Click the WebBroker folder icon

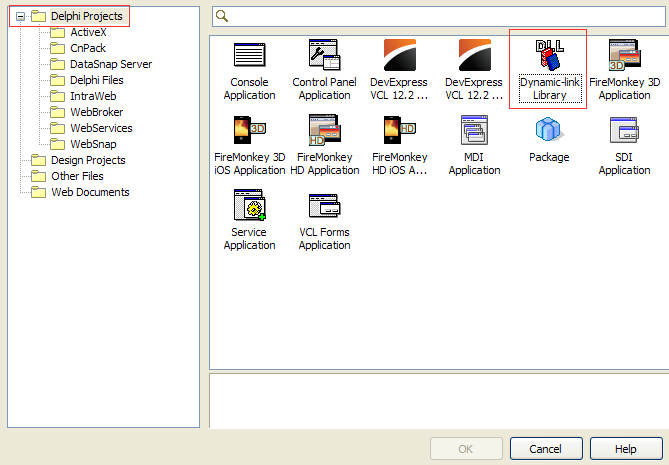pyautogui.click(x=57, y=112)
